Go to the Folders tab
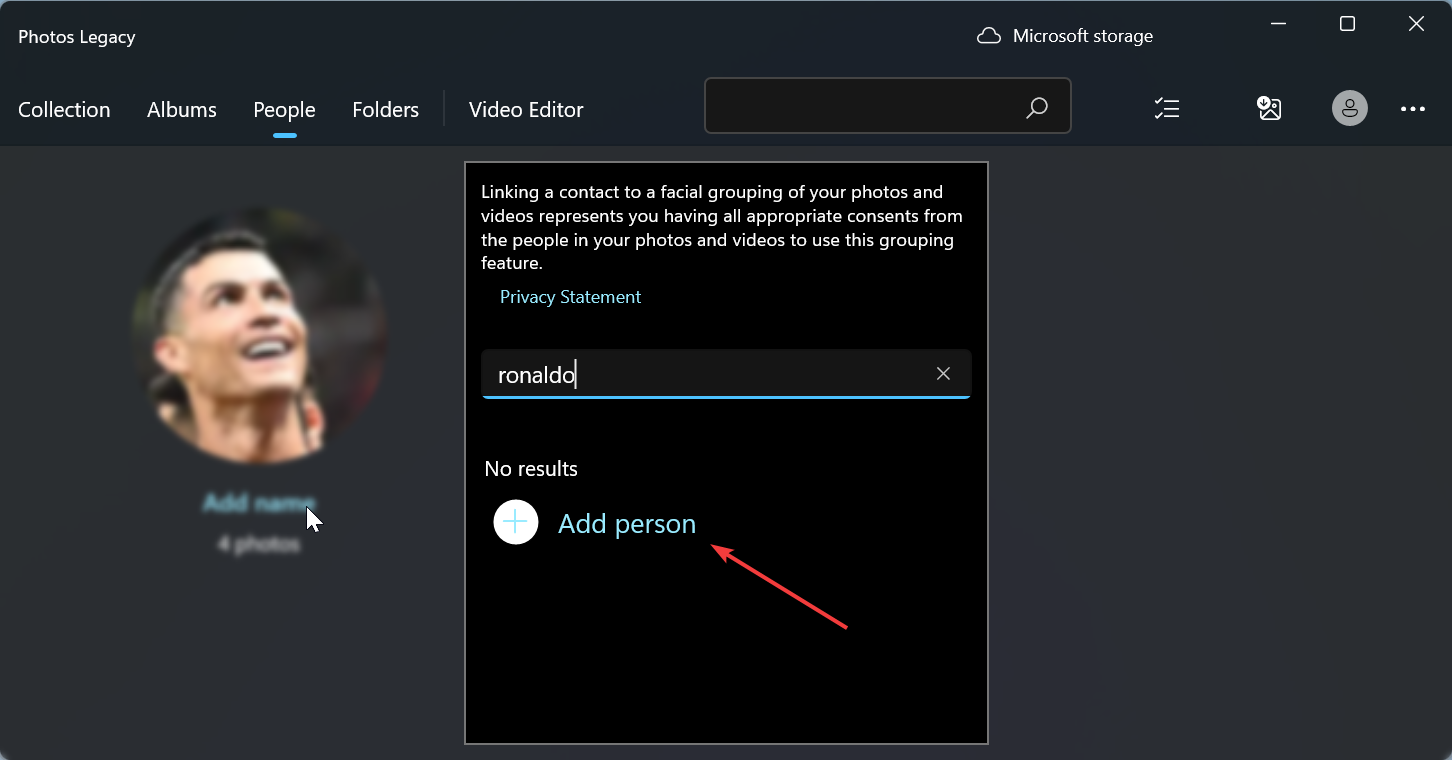This screenshot has width=1452, height=760. 385,110
